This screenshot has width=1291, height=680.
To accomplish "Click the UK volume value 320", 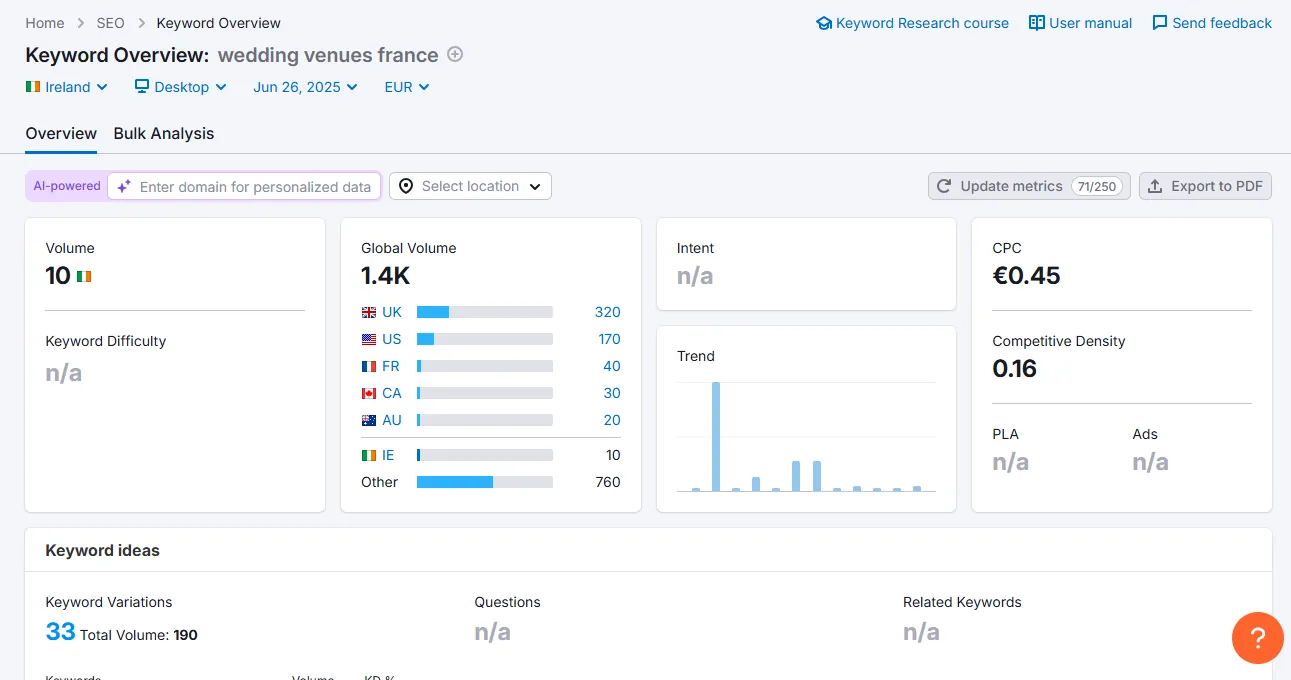I will pos(608,312).
